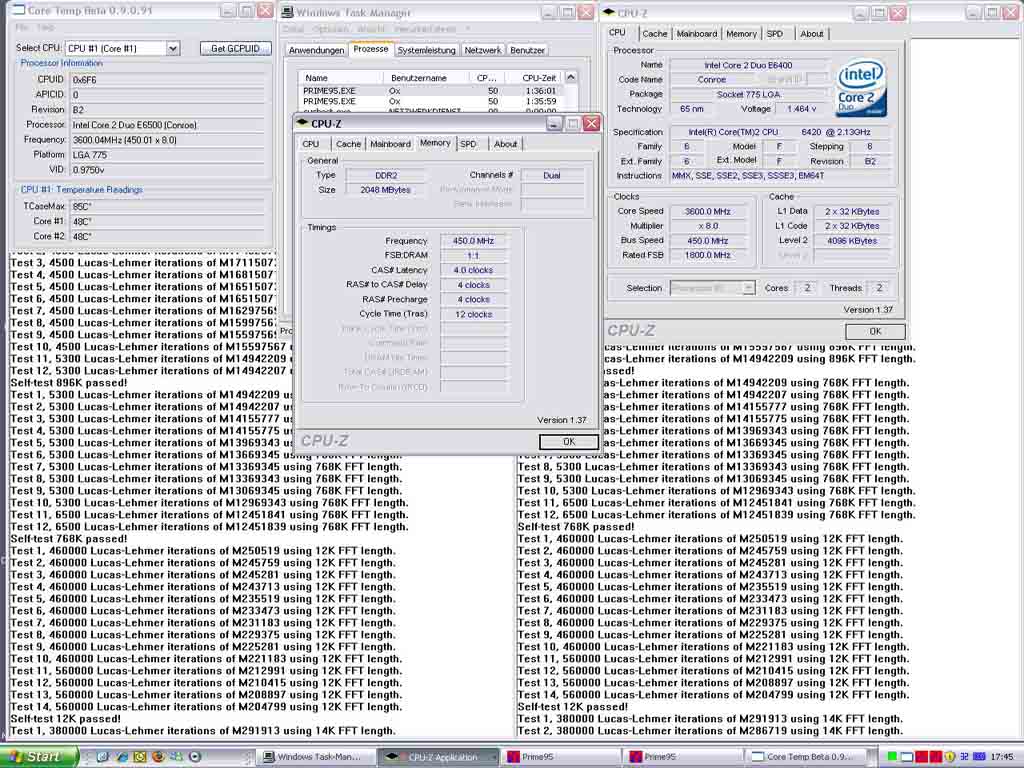The height and width of the screenshot is (768, 1024).
Task: Click Cycle Time 12 clocks value
Action: click(473, 315)
